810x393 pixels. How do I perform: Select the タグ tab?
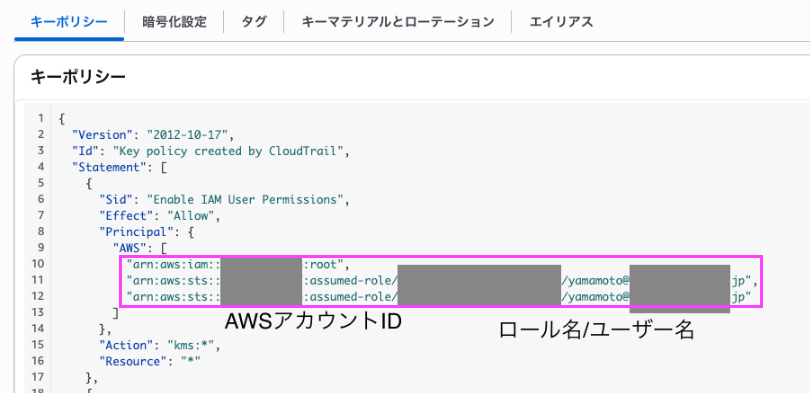coord(254,22)
